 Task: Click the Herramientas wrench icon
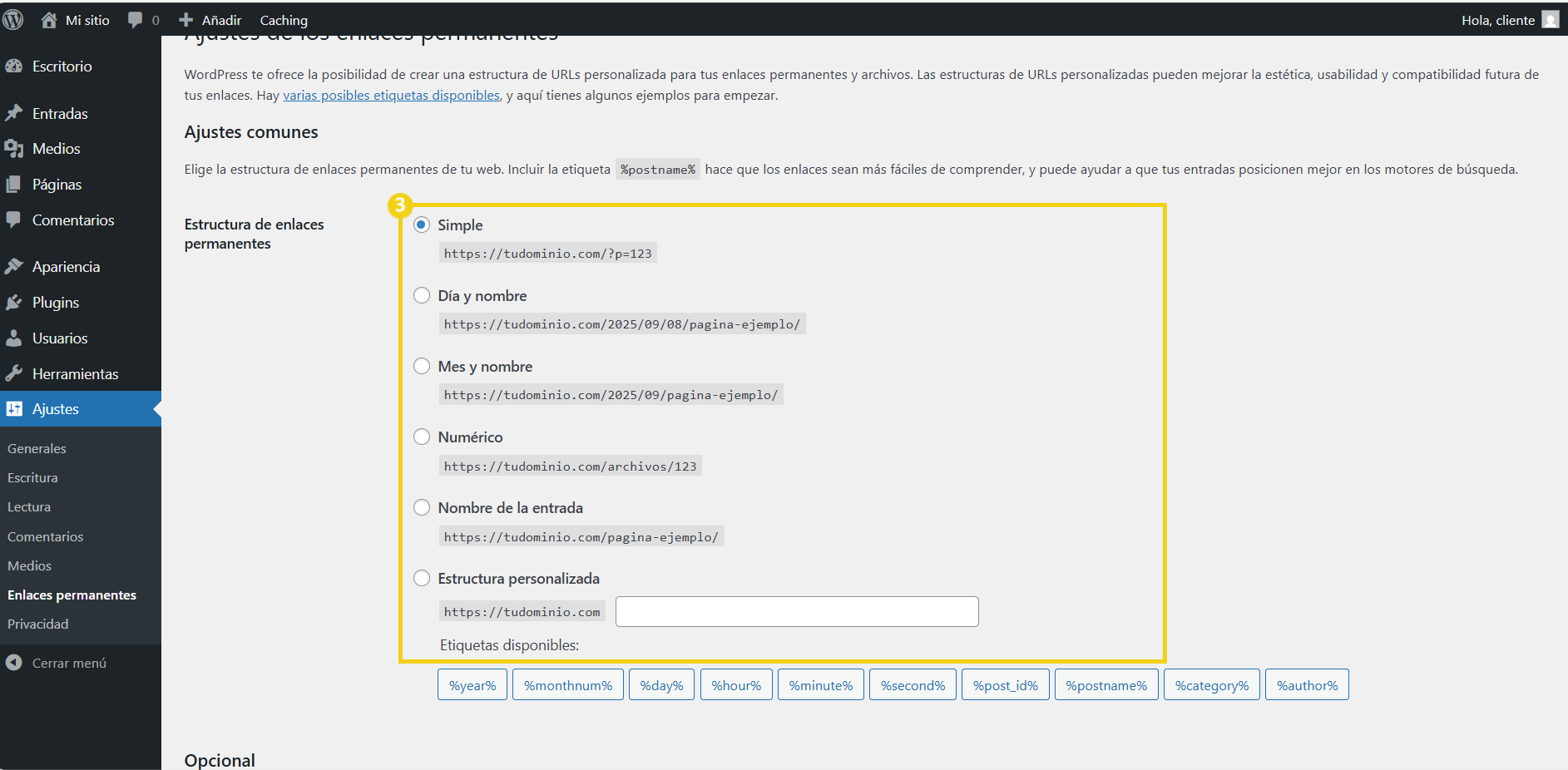pos(14,374)
